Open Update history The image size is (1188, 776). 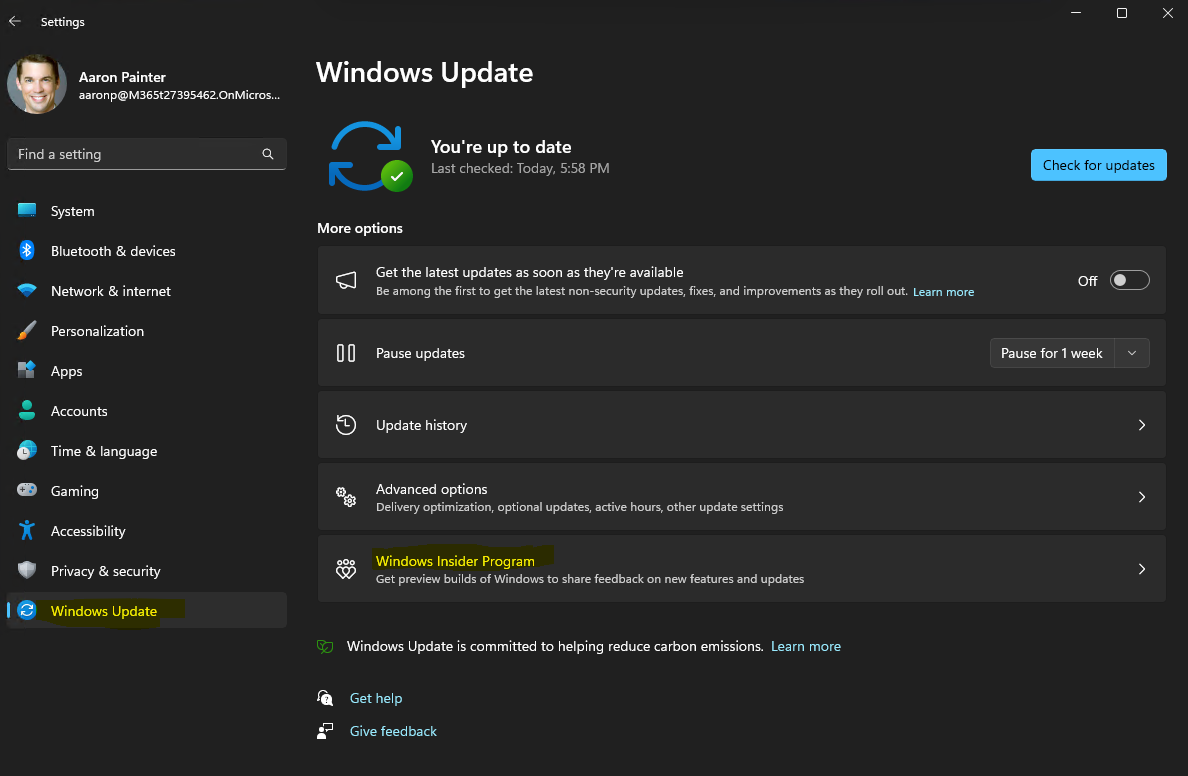(742, 425)
